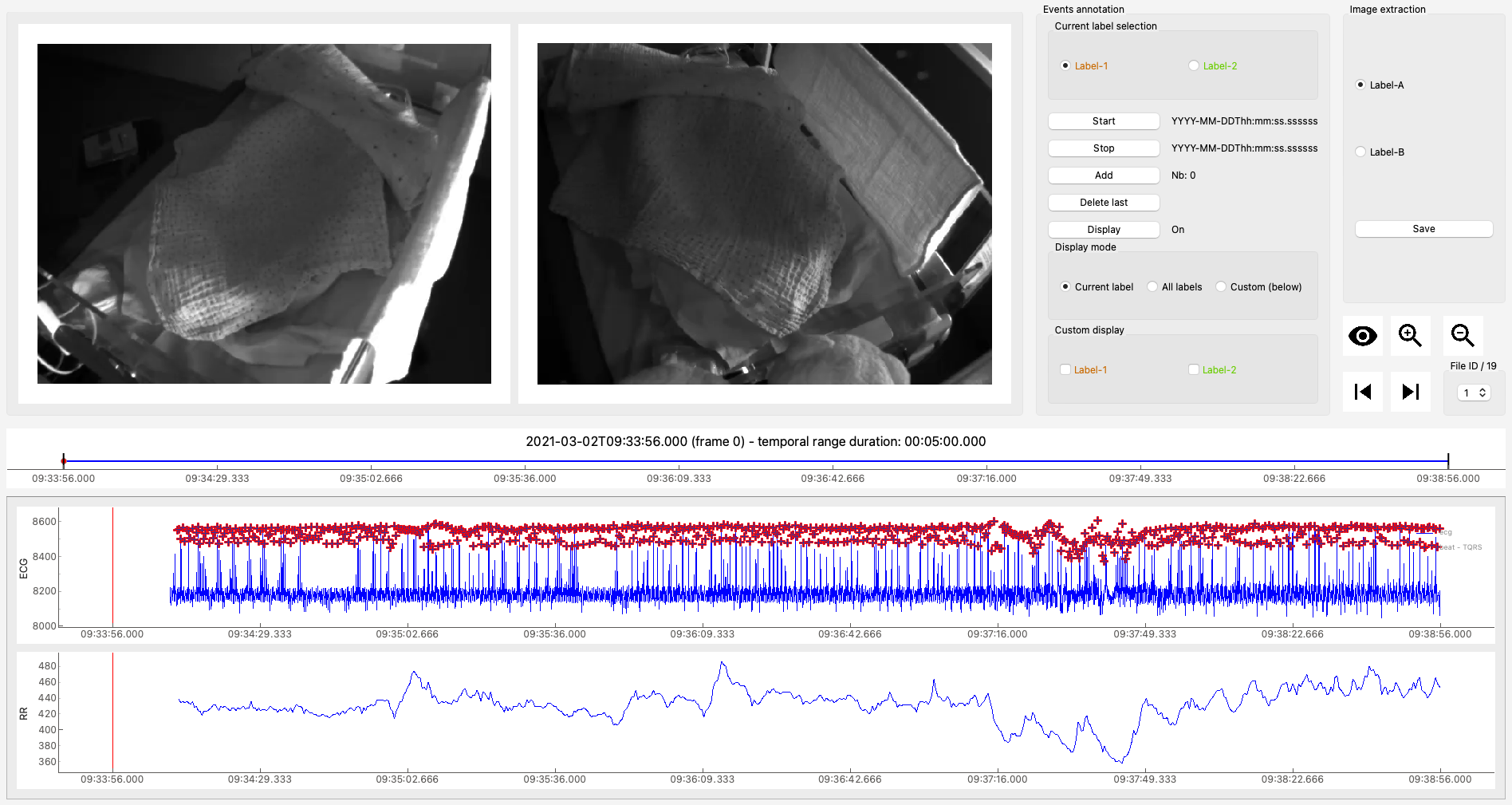Select Label-B for image extraction
Image resolution: width=1512 pixels, height=805 pixels.
tap(1360, 152)
